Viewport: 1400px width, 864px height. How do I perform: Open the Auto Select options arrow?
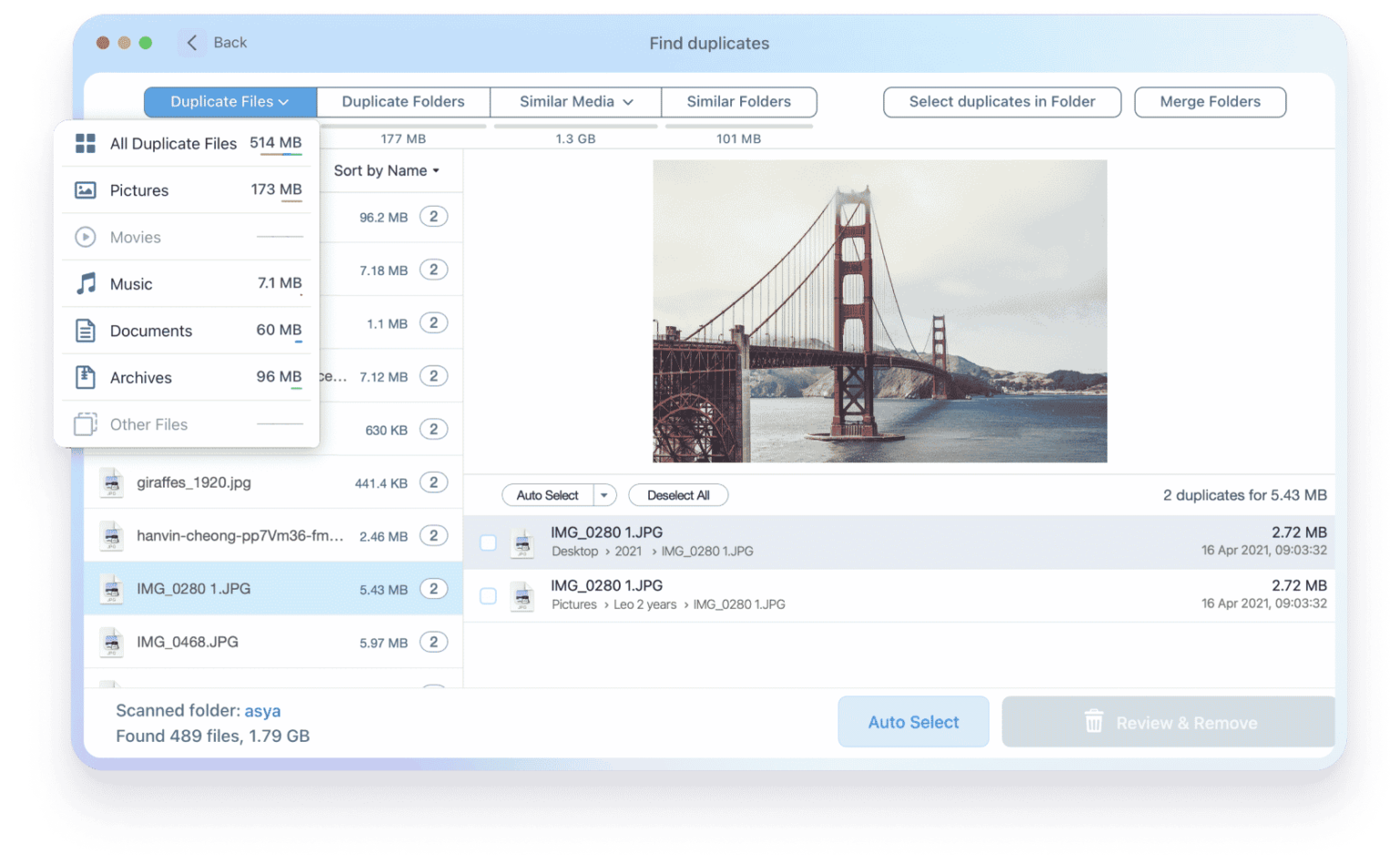pyautogui.click(x=603, y=495)
